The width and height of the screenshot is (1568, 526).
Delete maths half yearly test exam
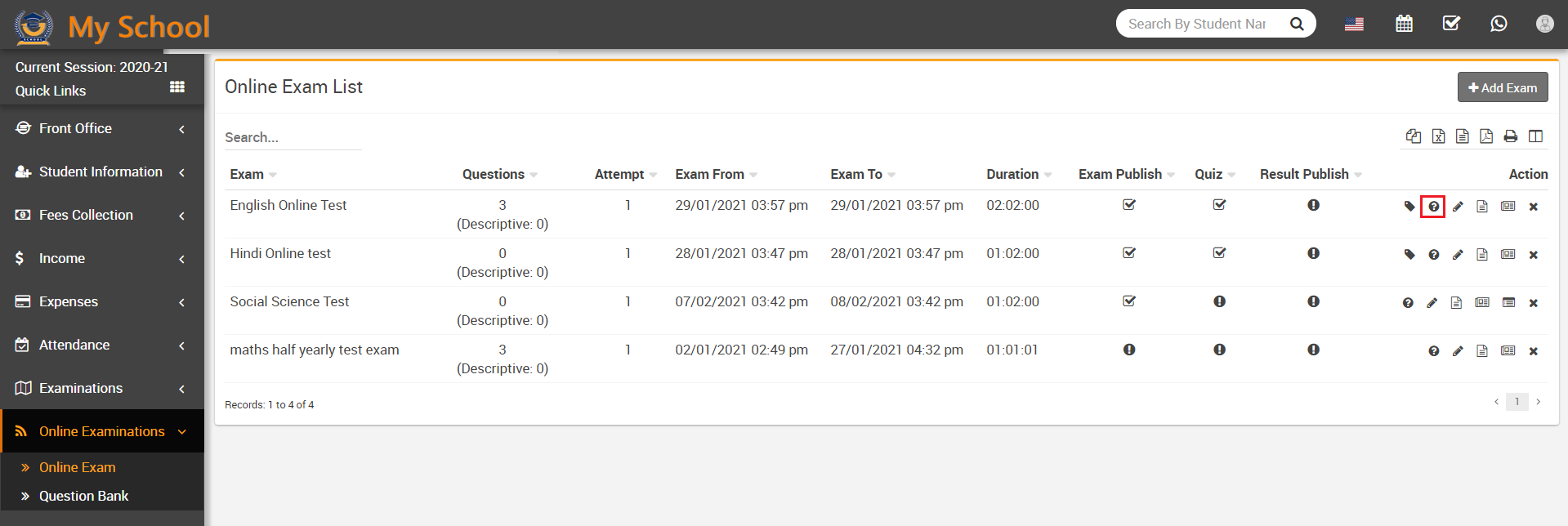click(x=1534, y=351)
